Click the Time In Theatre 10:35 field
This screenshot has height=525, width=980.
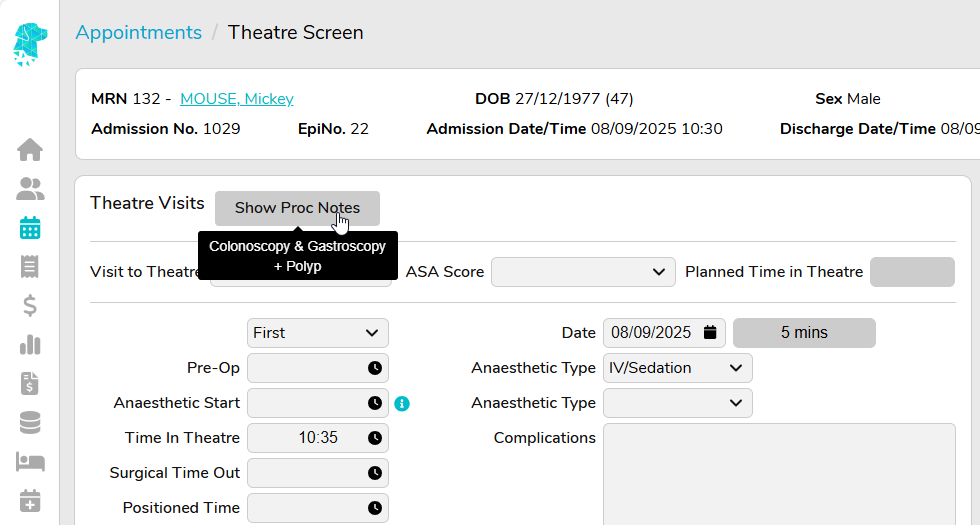(x=318, y=438)
